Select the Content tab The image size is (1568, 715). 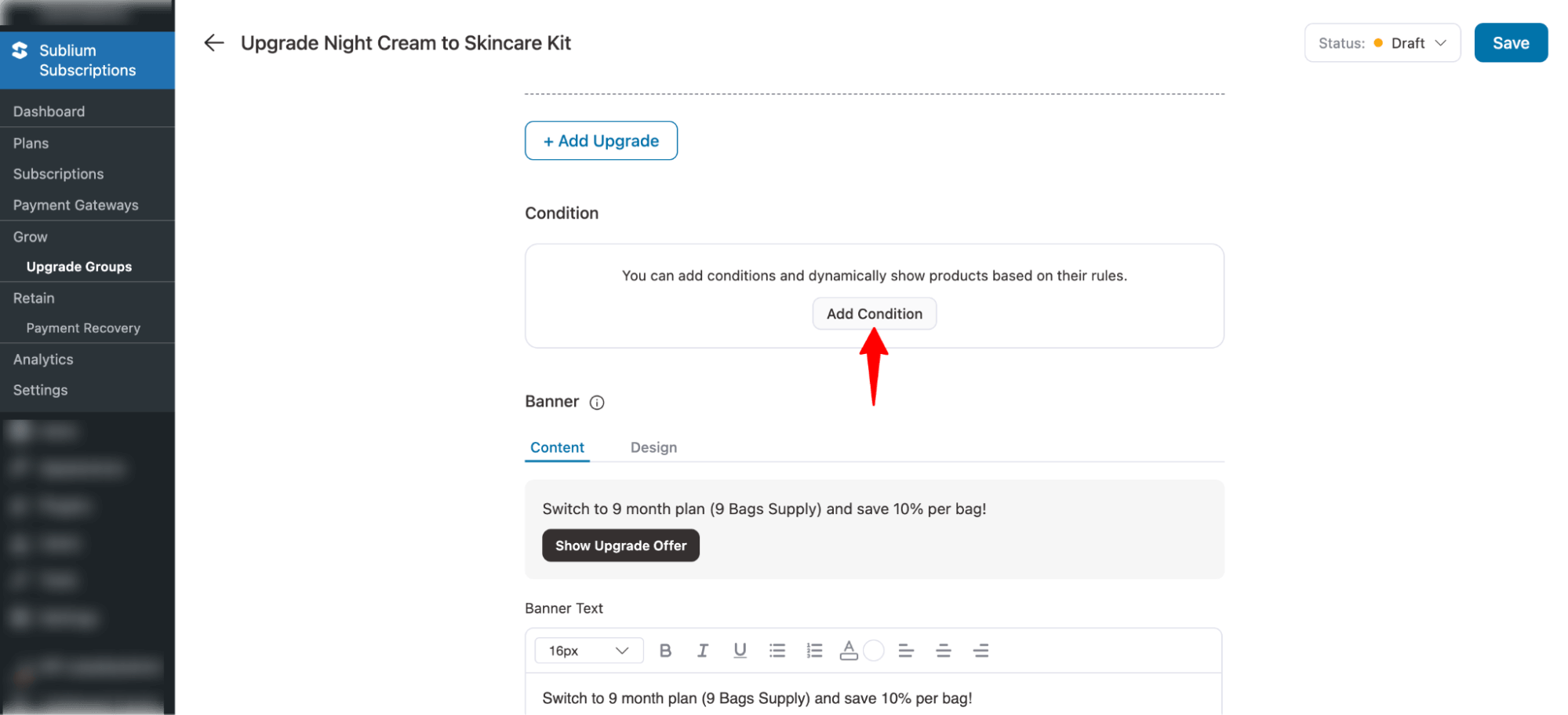coord(557,447)
